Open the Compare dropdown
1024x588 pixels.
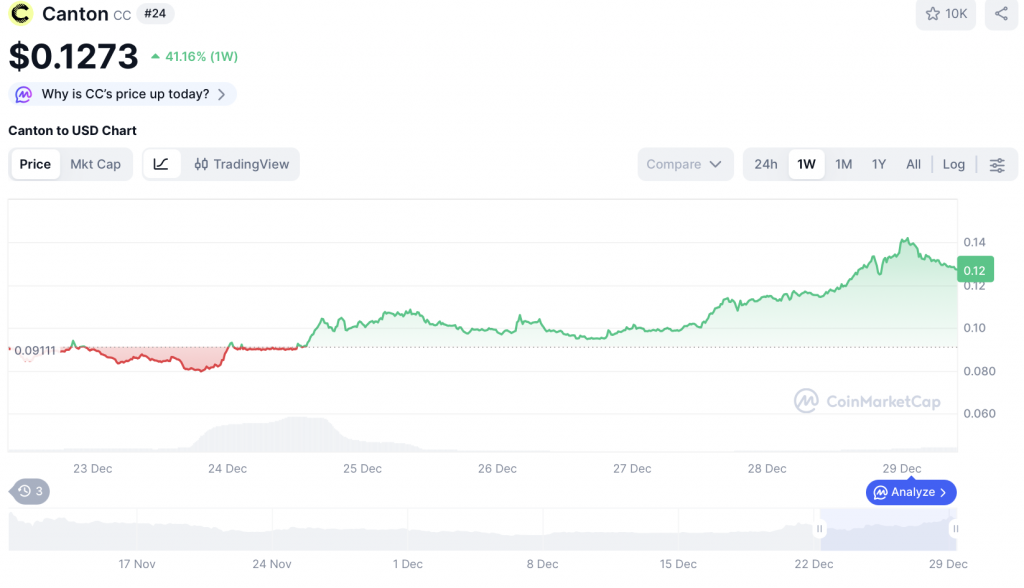click(684, 164)
